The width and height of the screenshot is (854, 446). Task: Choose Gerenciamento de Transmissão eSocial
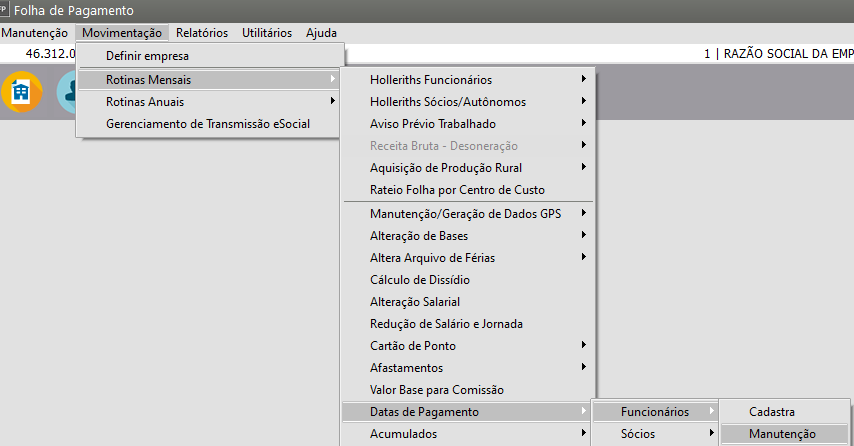click(x=208, y=124)
